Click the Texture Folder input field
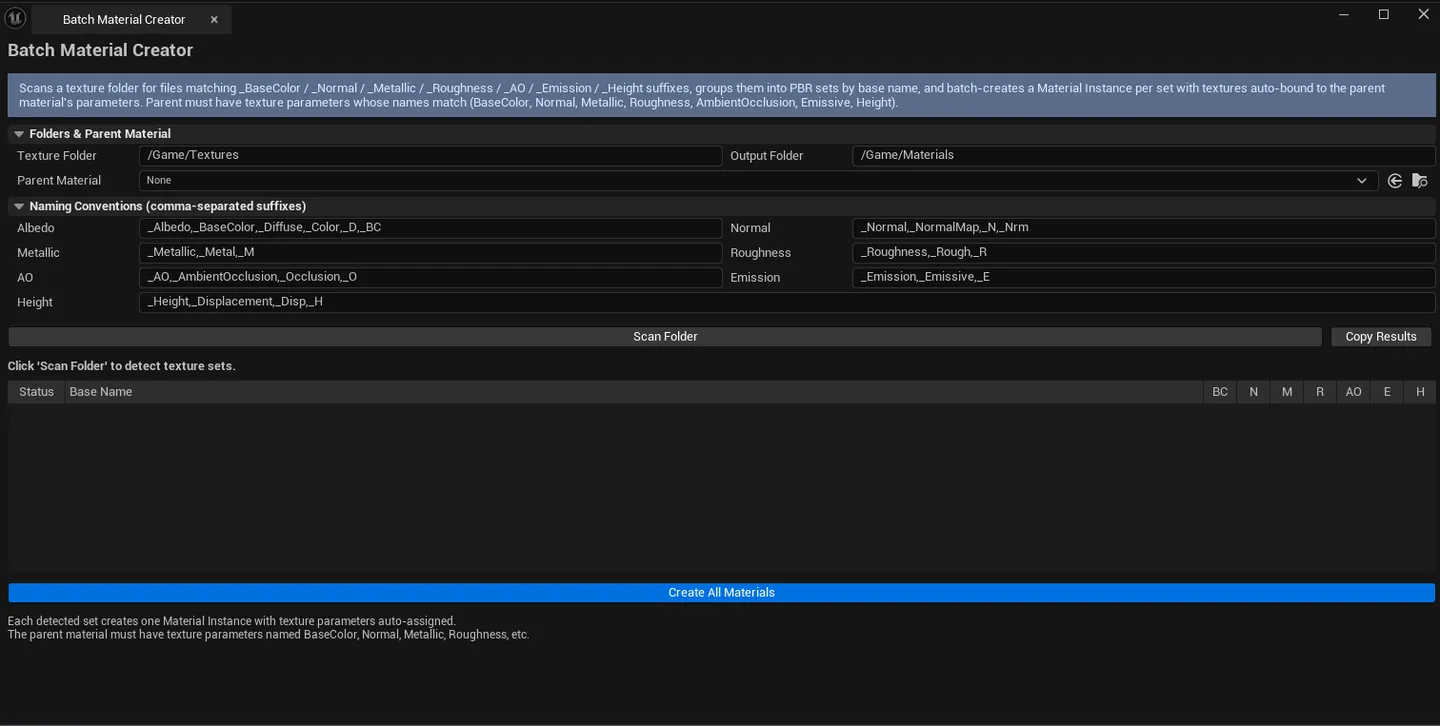Image resolution: width=1440 pixels, height=726 pixels. tap(430, 156)
